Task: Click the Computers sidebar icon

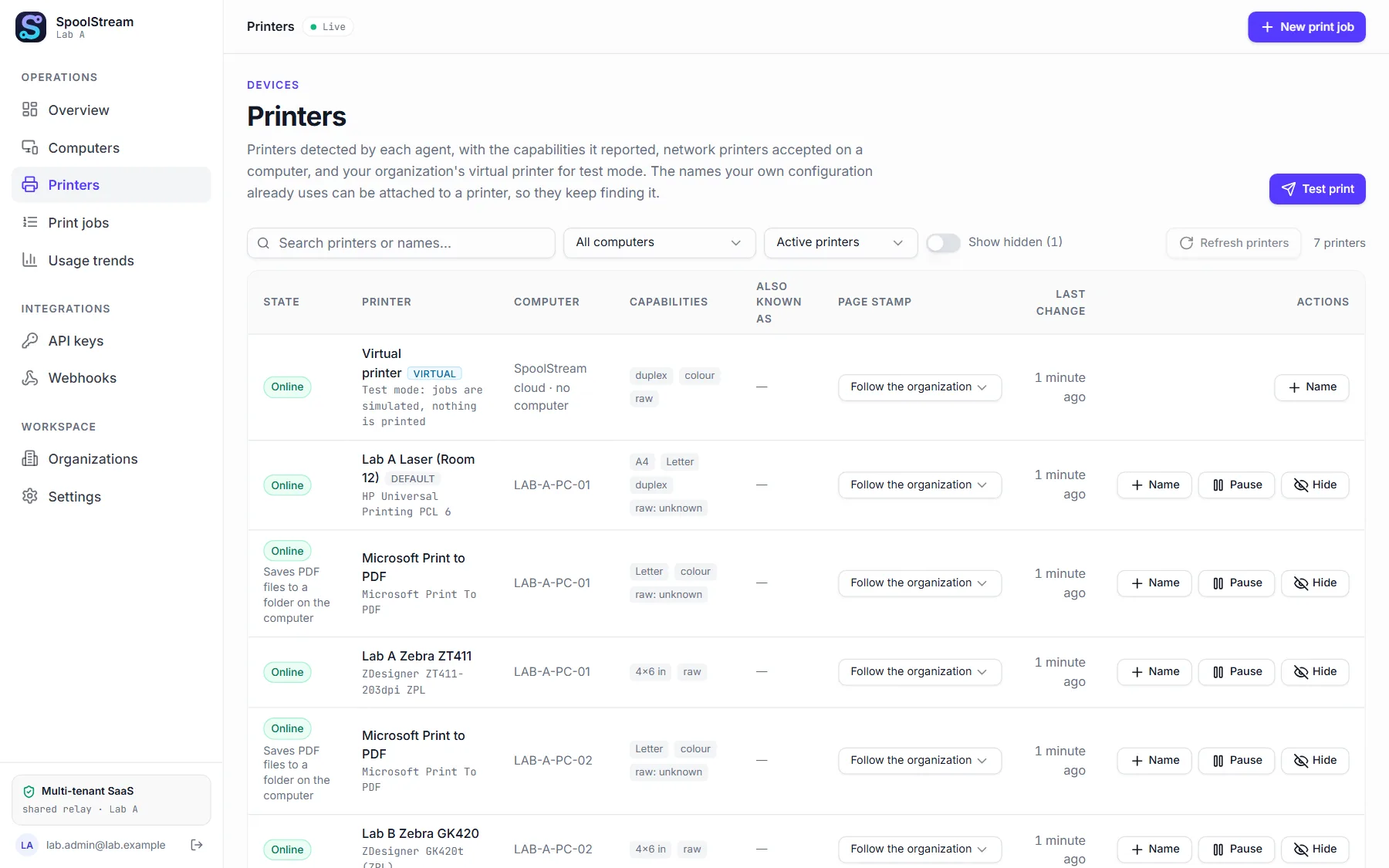Action: pos(30,147)
